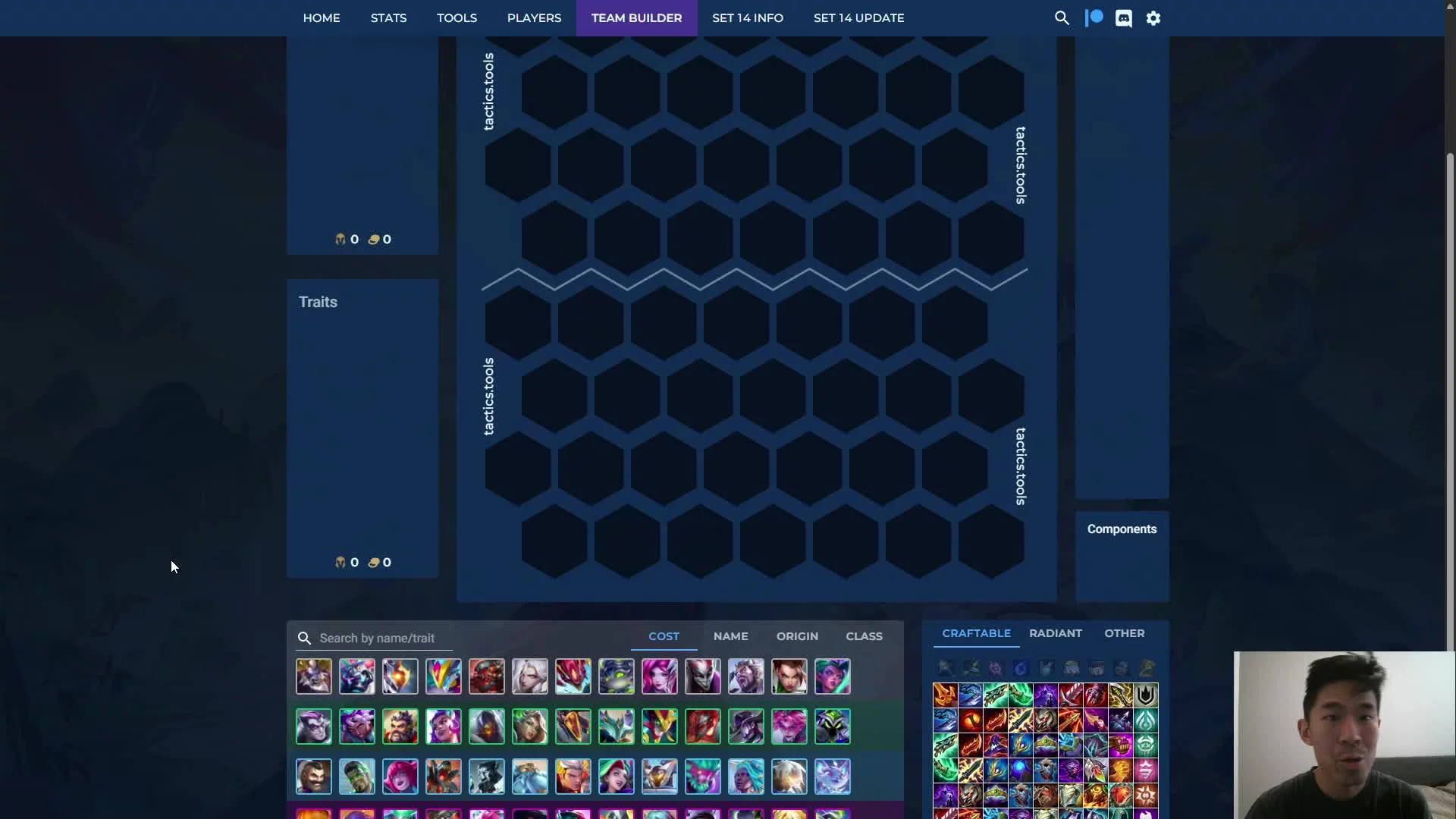The height and width of the screenshot is (819, 1456).
Task: Show CRAFTABLE items tab
Action: 976,633
